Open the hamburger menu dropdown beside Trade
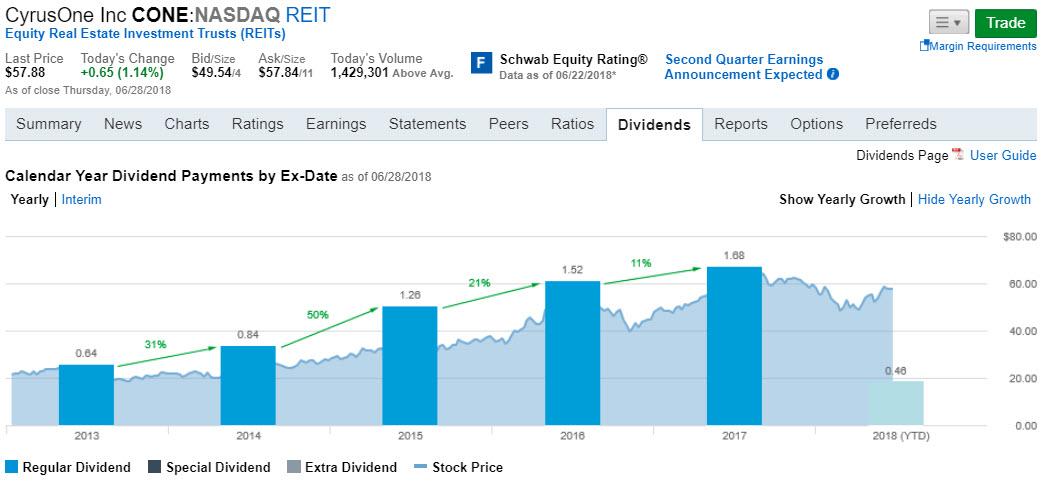Screen dimensions: 1042x482 948,23
